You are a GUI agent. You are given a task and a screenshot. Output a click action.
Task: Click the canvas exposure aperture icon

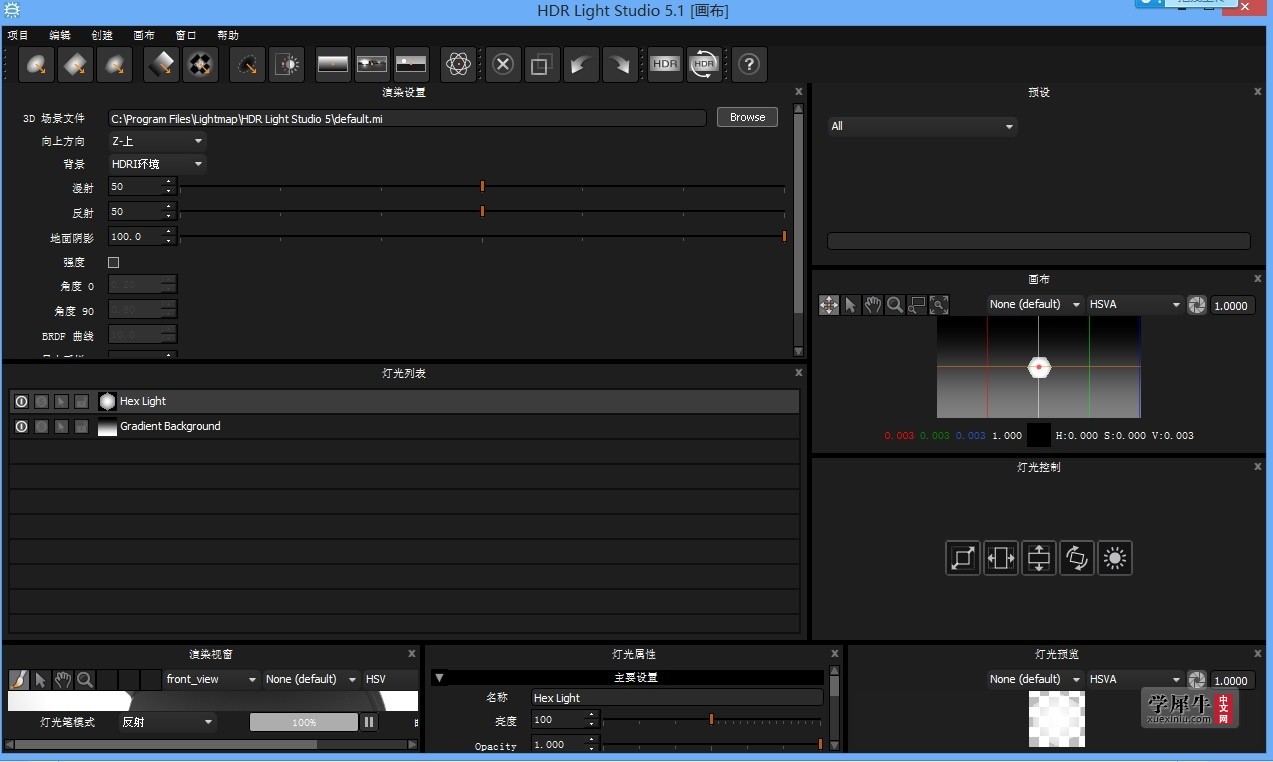pyautogui.click(x=1197, y=305)
